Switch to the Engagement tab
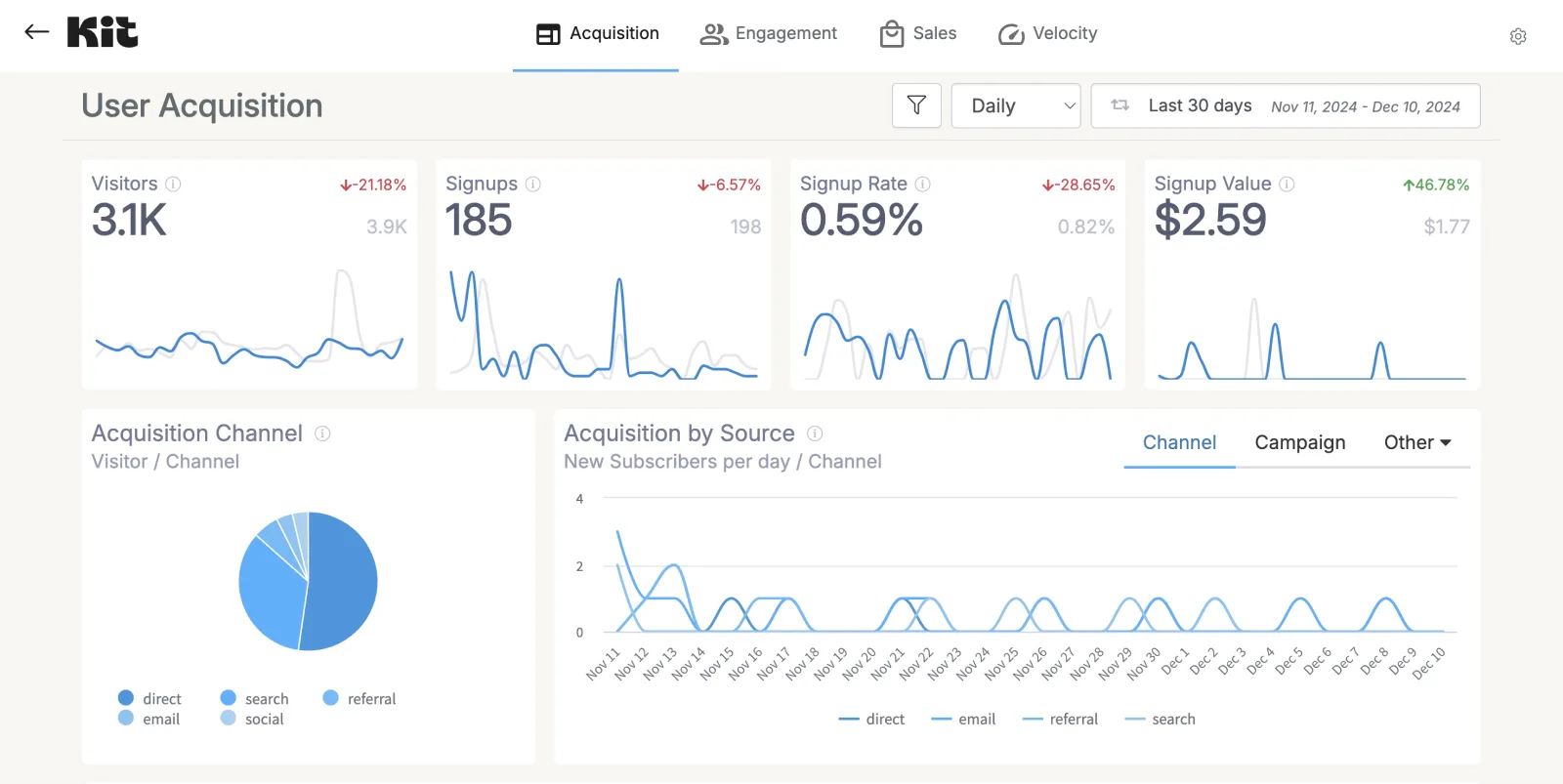Image resolution: width=1563 pixels, height=784 pixels. 769,34
